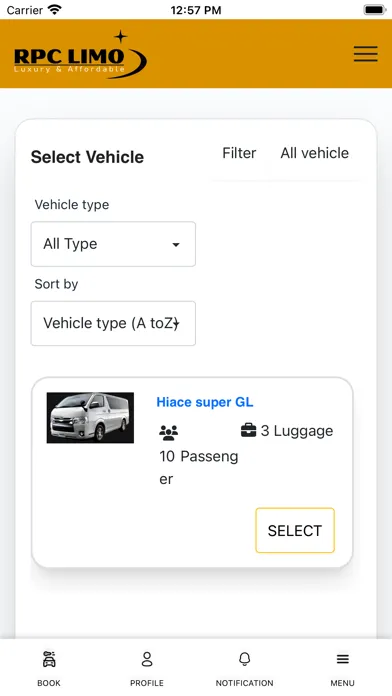392x696 pixels.
Task: Tap the passengers group icon
Action: pyautogui.click(x=168, y=433)
